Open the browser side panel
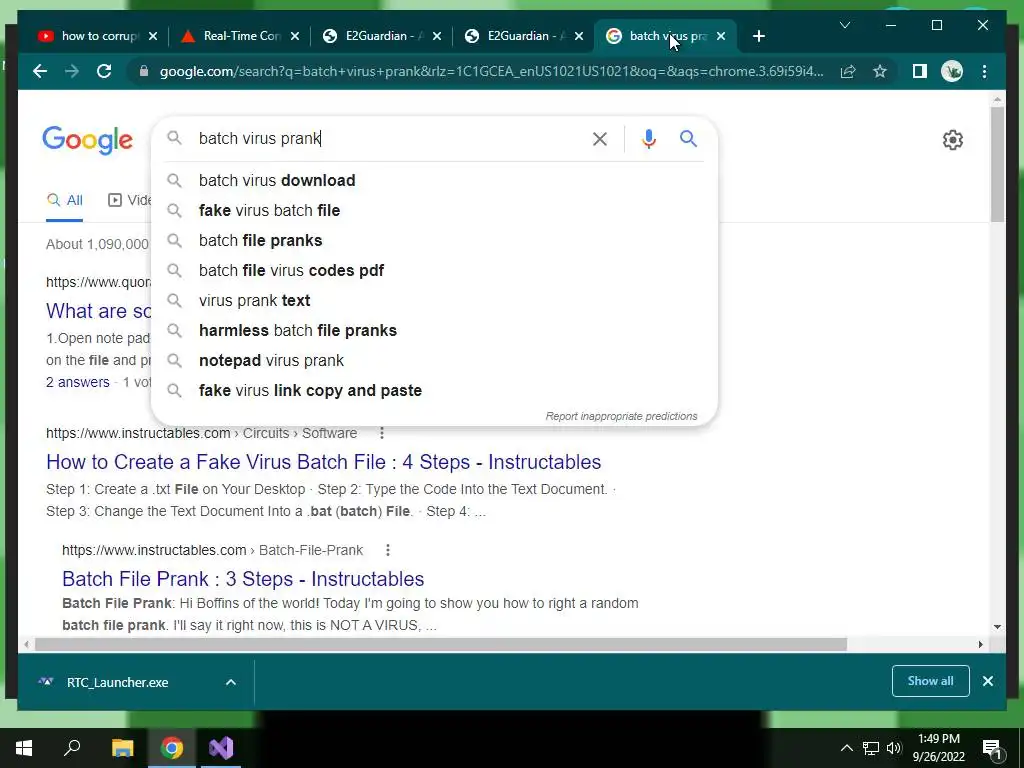1024x768 pixels. 920,71
